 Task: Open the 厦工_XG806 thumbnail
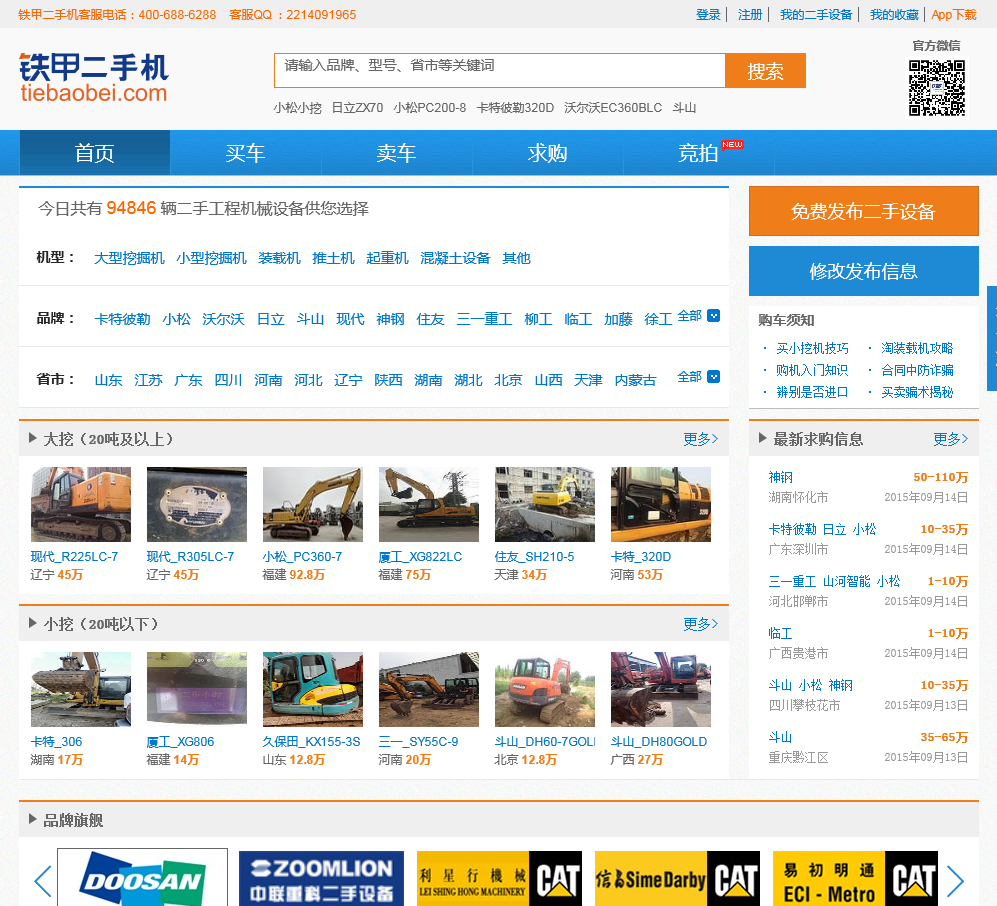click(x=197, y=690)
